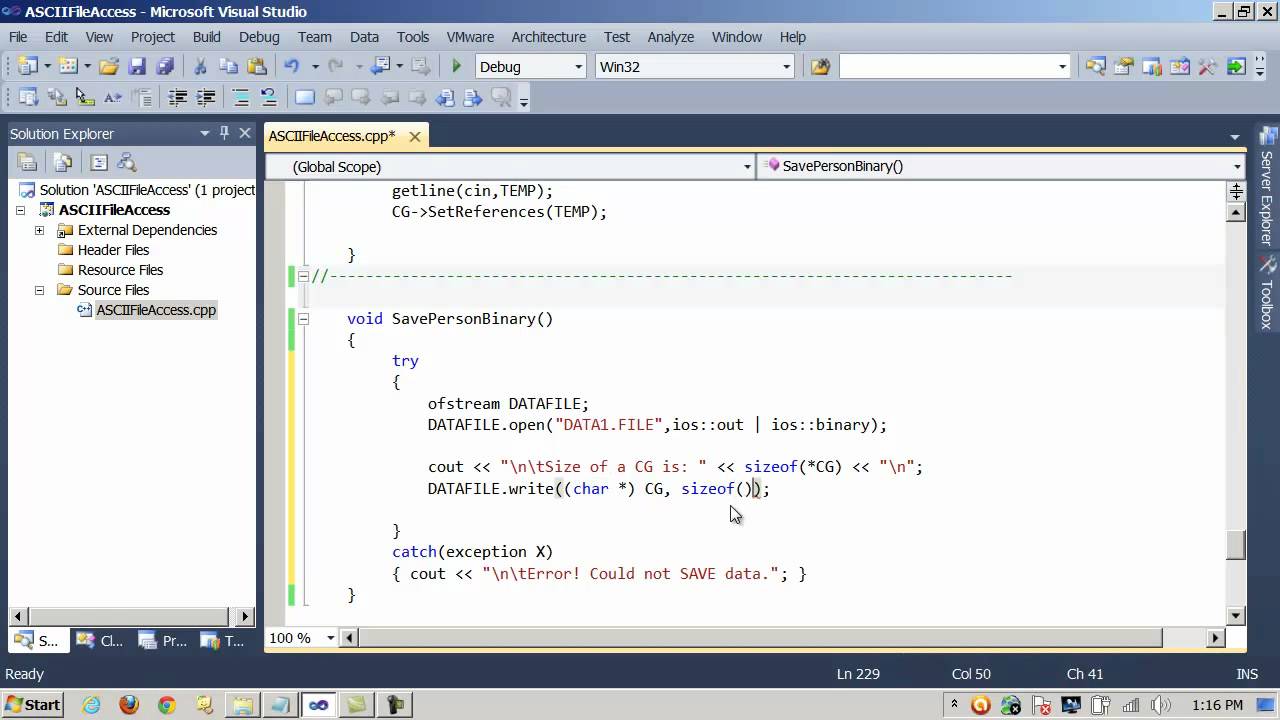Viewport: 1280px width, 720px height.
Task: Open the Server Explorer side tab
Action: 1268,187
